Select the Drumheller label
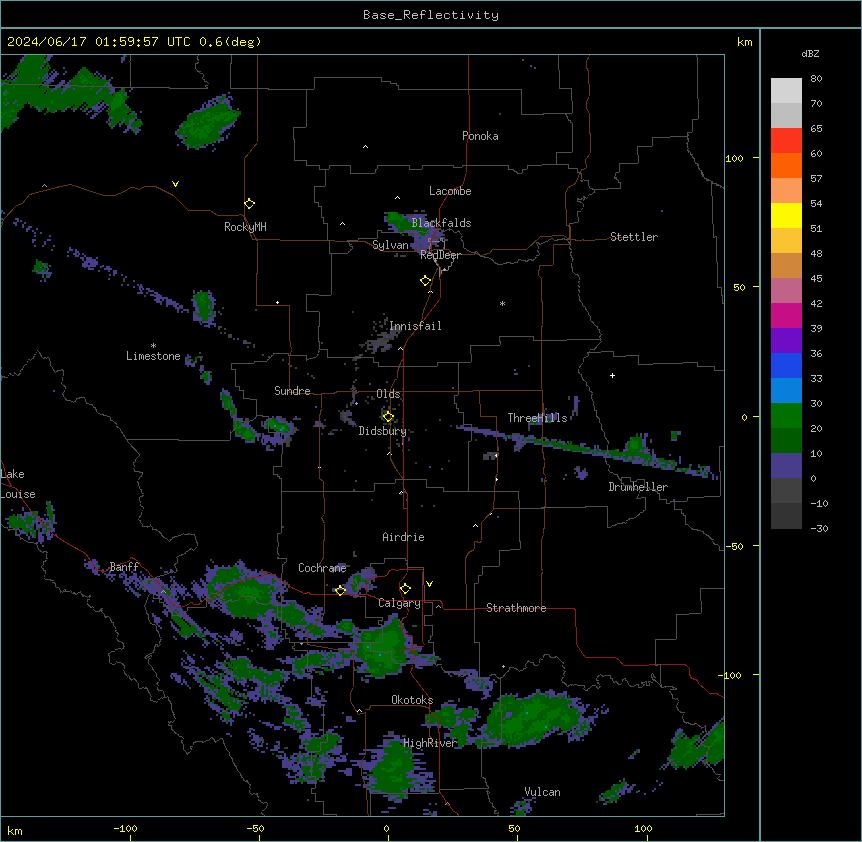862x842 pixels. click(638, 487)
